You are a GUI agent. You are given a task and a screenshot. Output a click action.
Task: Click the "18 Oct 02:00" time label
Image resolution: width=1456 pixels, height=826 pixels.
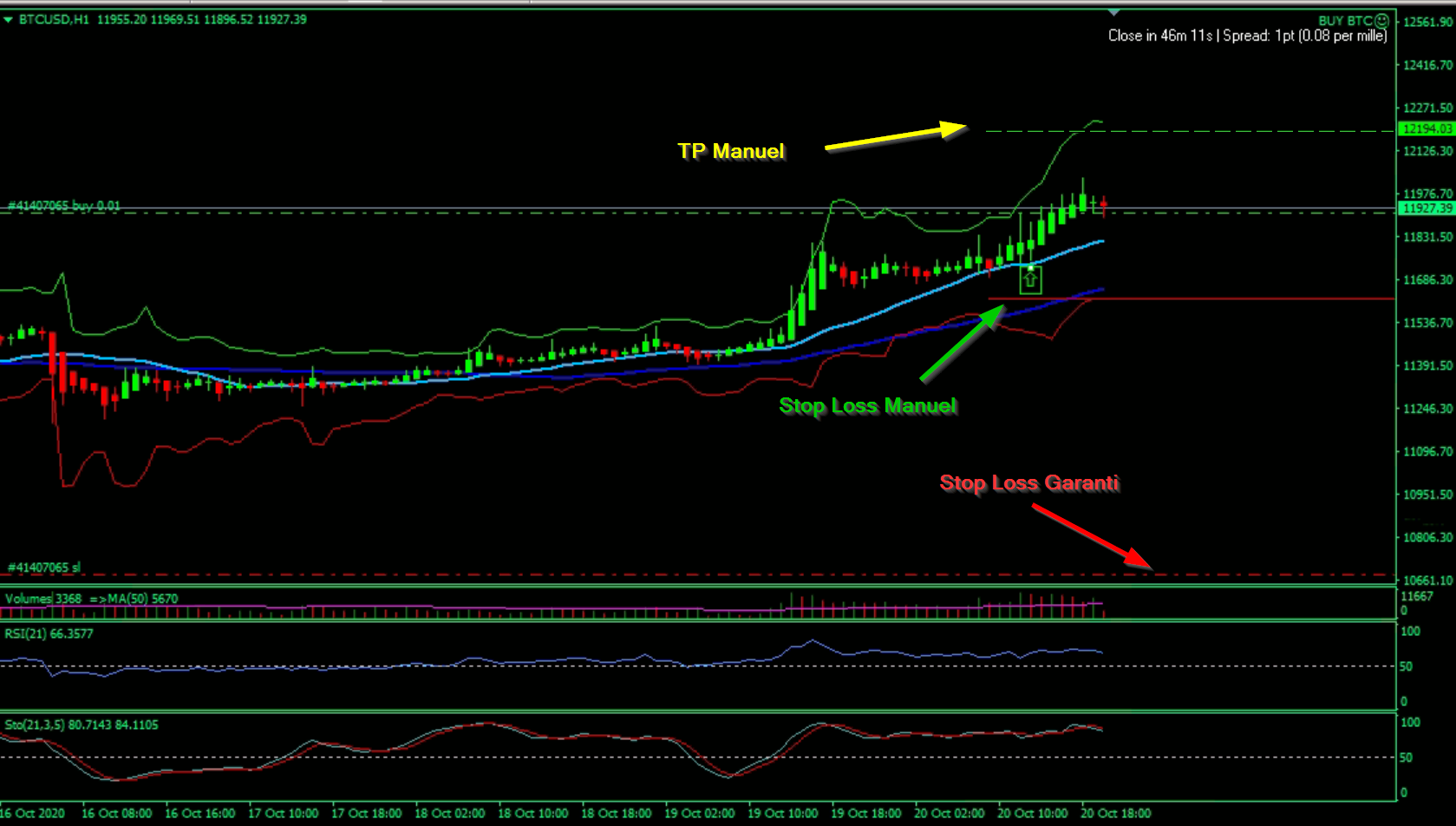[449, 814]
